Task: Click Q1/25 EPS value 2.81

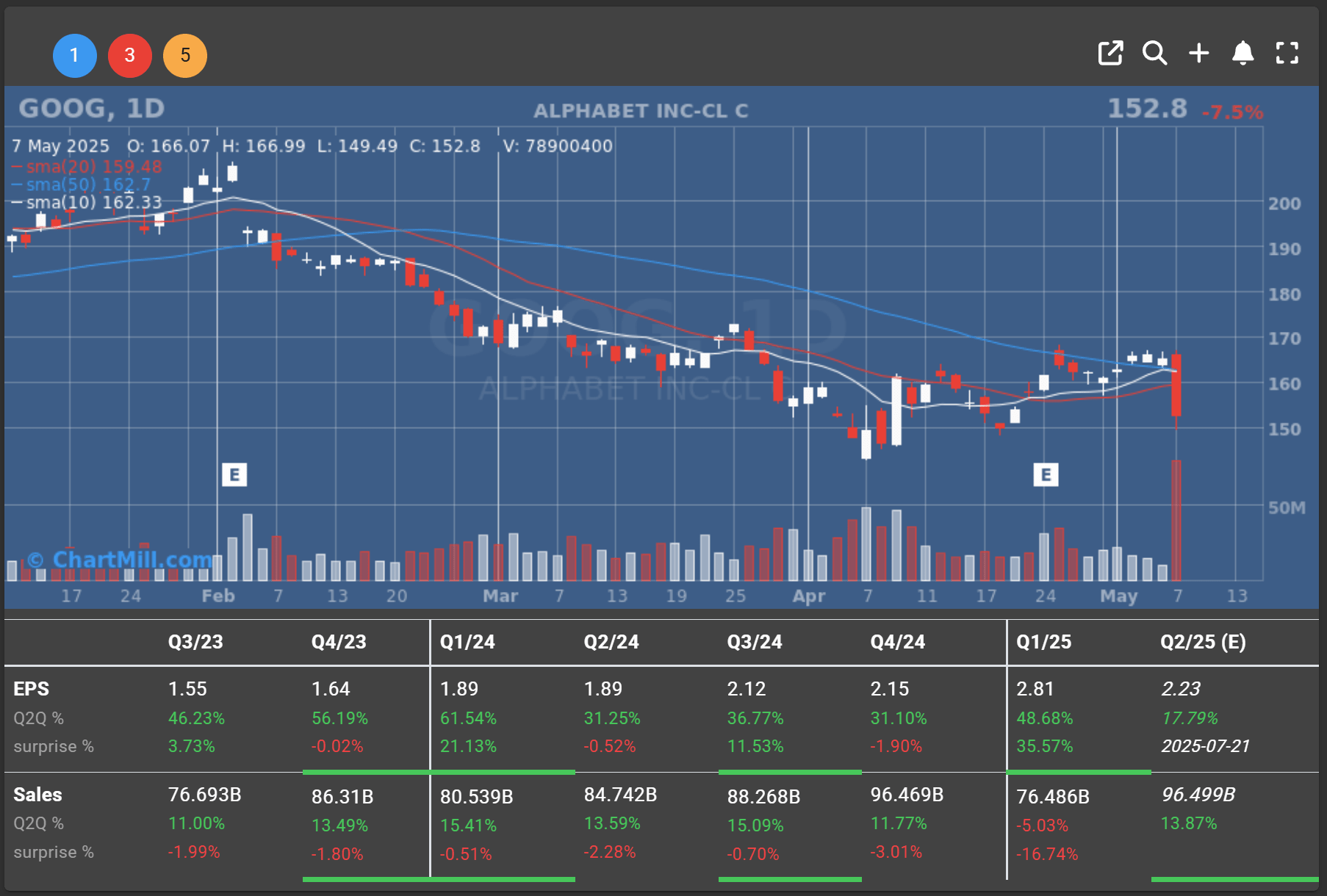Action: click(x=1035, y=689)
